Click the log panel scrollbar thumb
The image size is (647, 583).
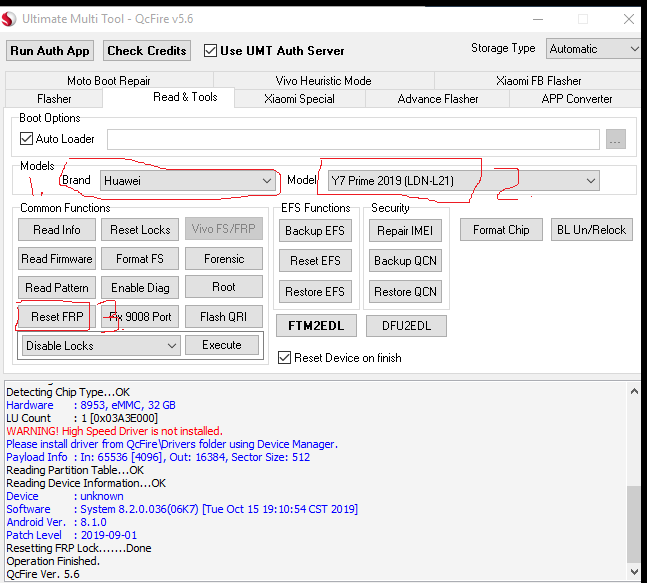coord(633,524)
